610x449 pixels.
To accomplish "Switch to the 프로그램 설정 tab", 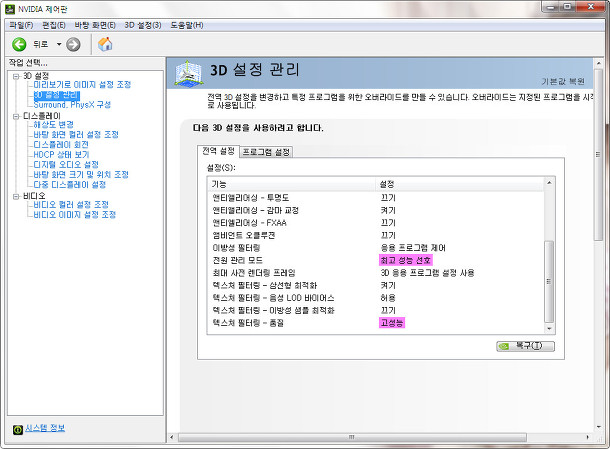I will coord(266,152).
